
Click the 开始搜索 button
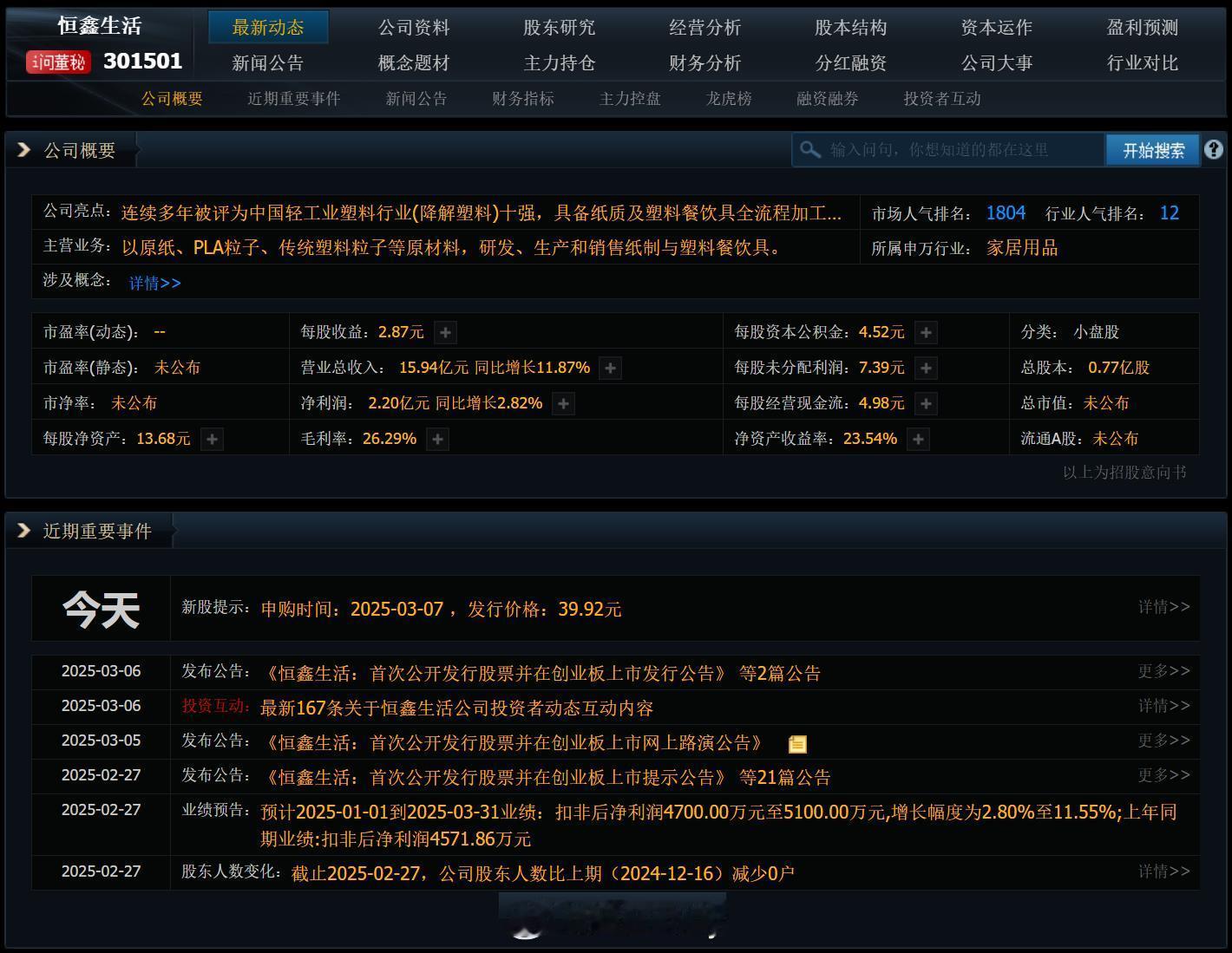click(1153, 150)
